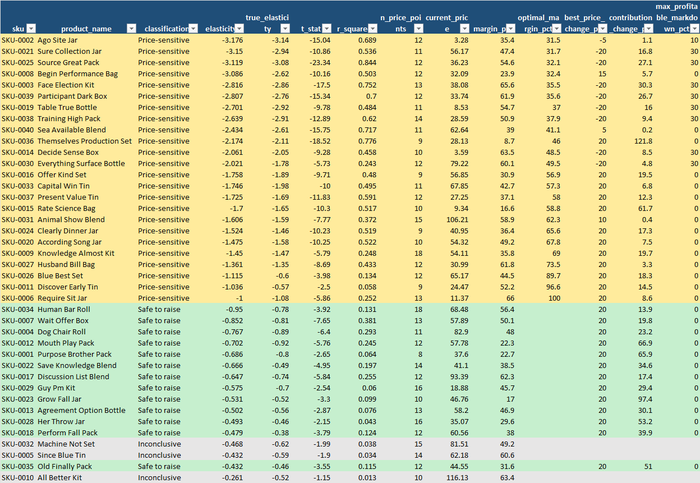Select the Offer Kind Set cell

[x=86, y=175]
